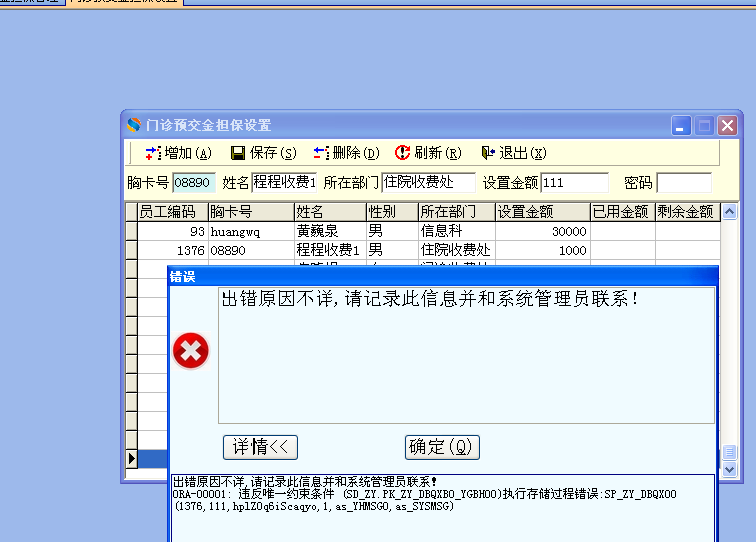Click the table scrollbar down arrow
Viewport: 756px width, 542px height.
pos(729,469)
